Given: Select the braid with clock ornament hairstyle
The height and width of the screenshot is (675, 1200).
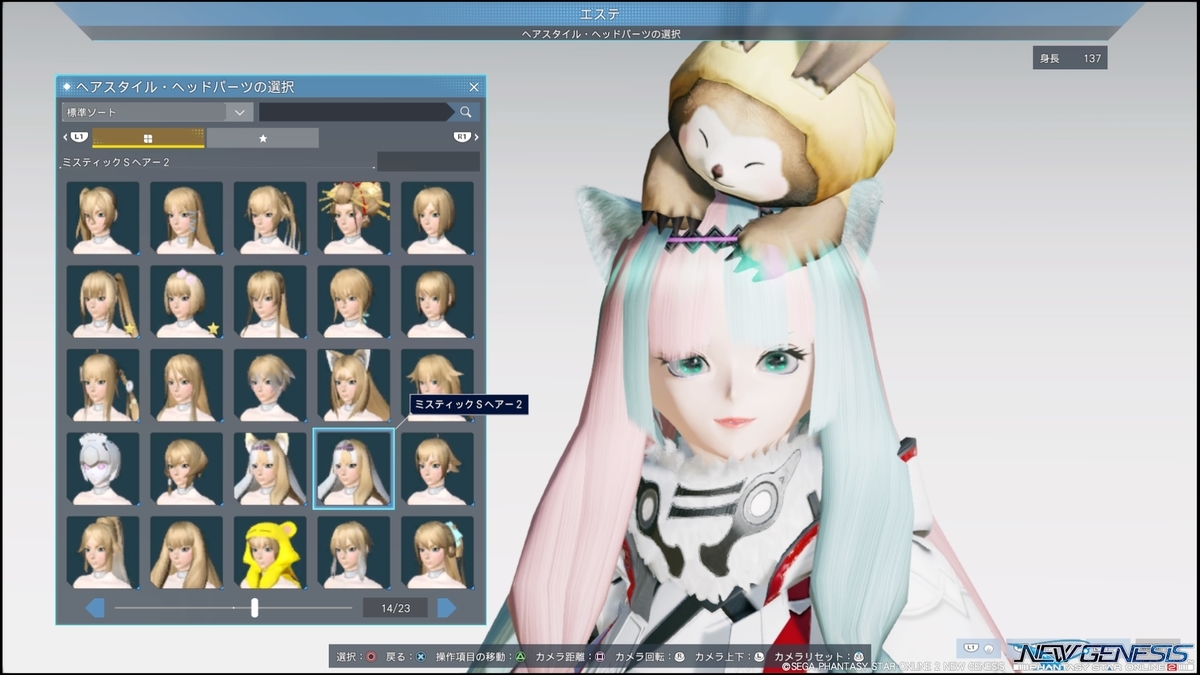Looking at the screenshot, I should click(x=103, y=385).
